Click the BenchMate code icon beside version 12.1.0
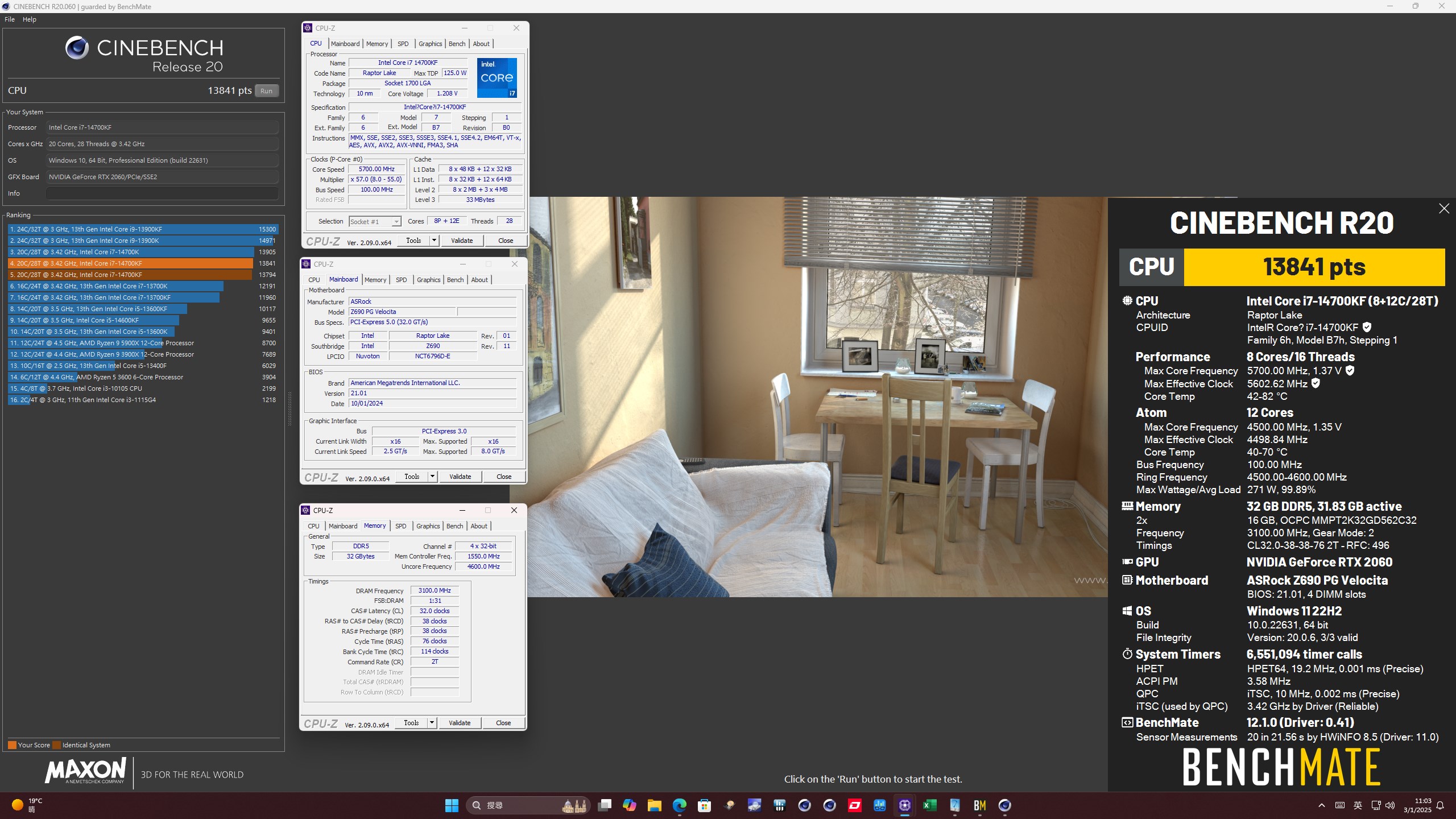 (x=1127, y=722)
